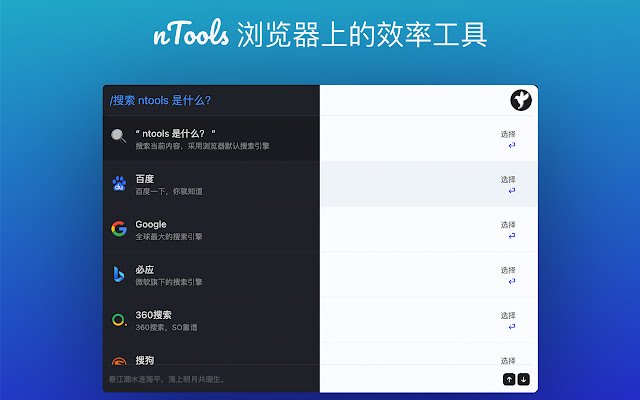This screenshot has height=400, width=640.
Task: Click the up arrow navigation button
Action: coord(509,379)
